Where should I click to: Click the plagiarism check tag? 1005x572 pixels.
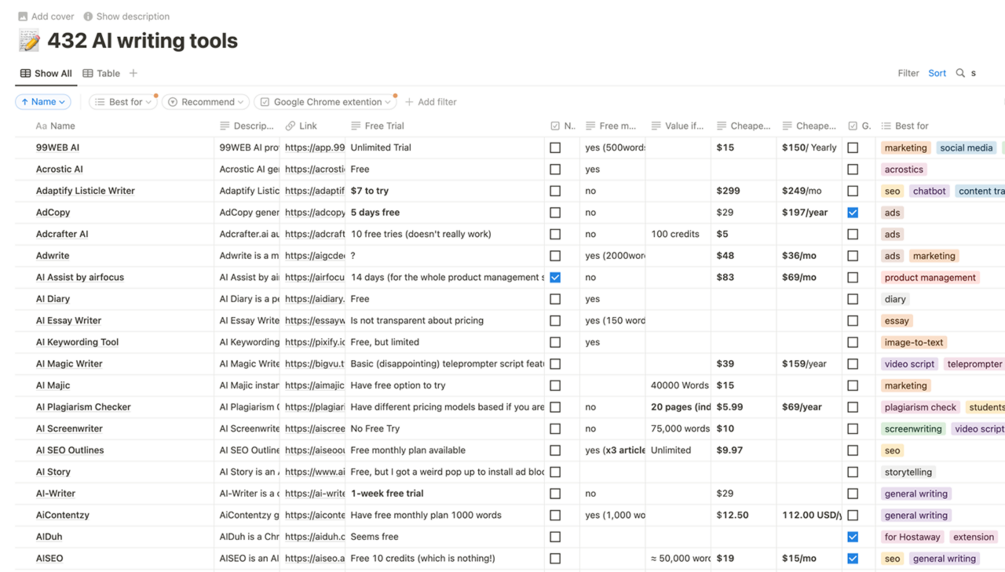click(x=920, y=407)
